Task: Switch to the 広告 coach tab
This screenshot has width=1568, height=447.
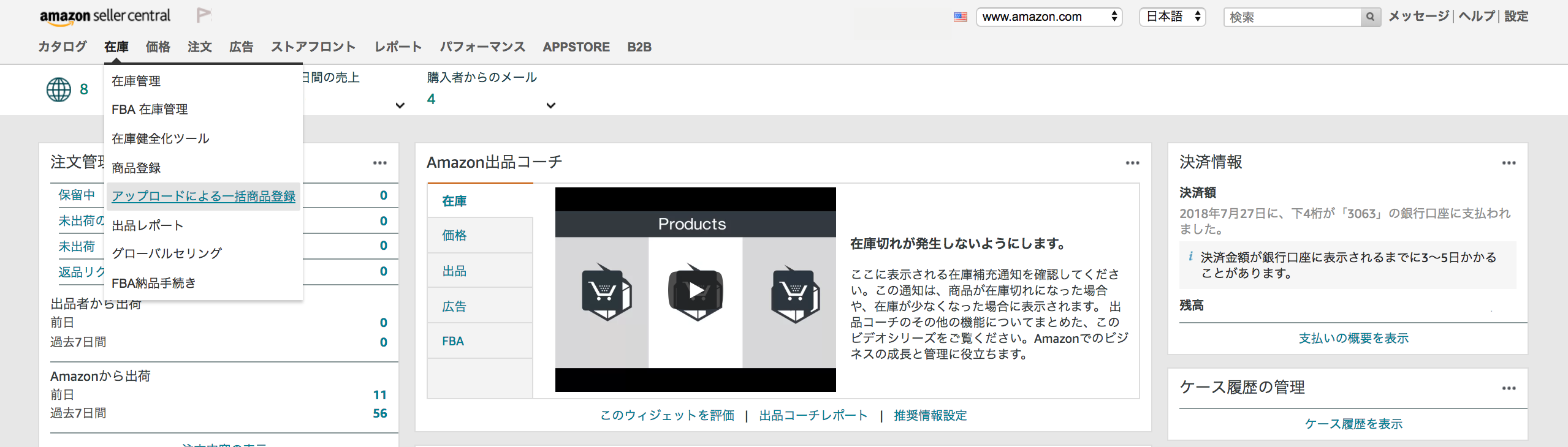Action: (x=480, y=306)
